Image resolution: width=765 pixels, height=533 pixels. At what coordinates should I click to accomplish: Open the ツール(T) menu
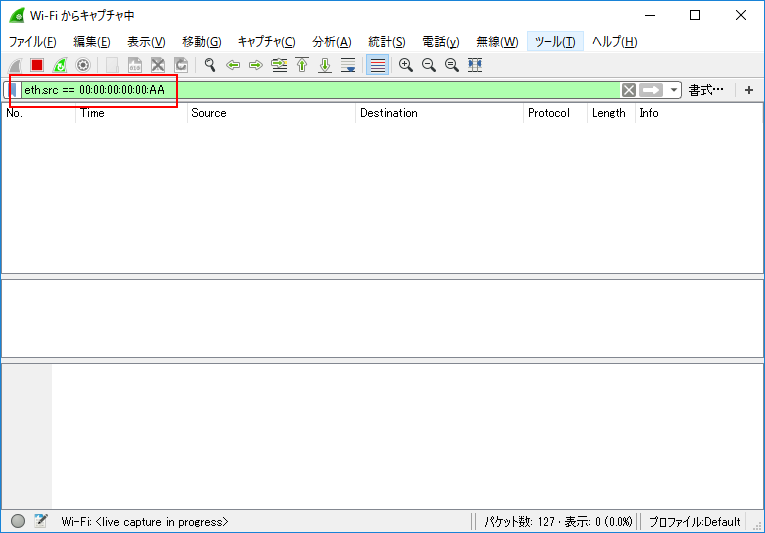point(555,42)
